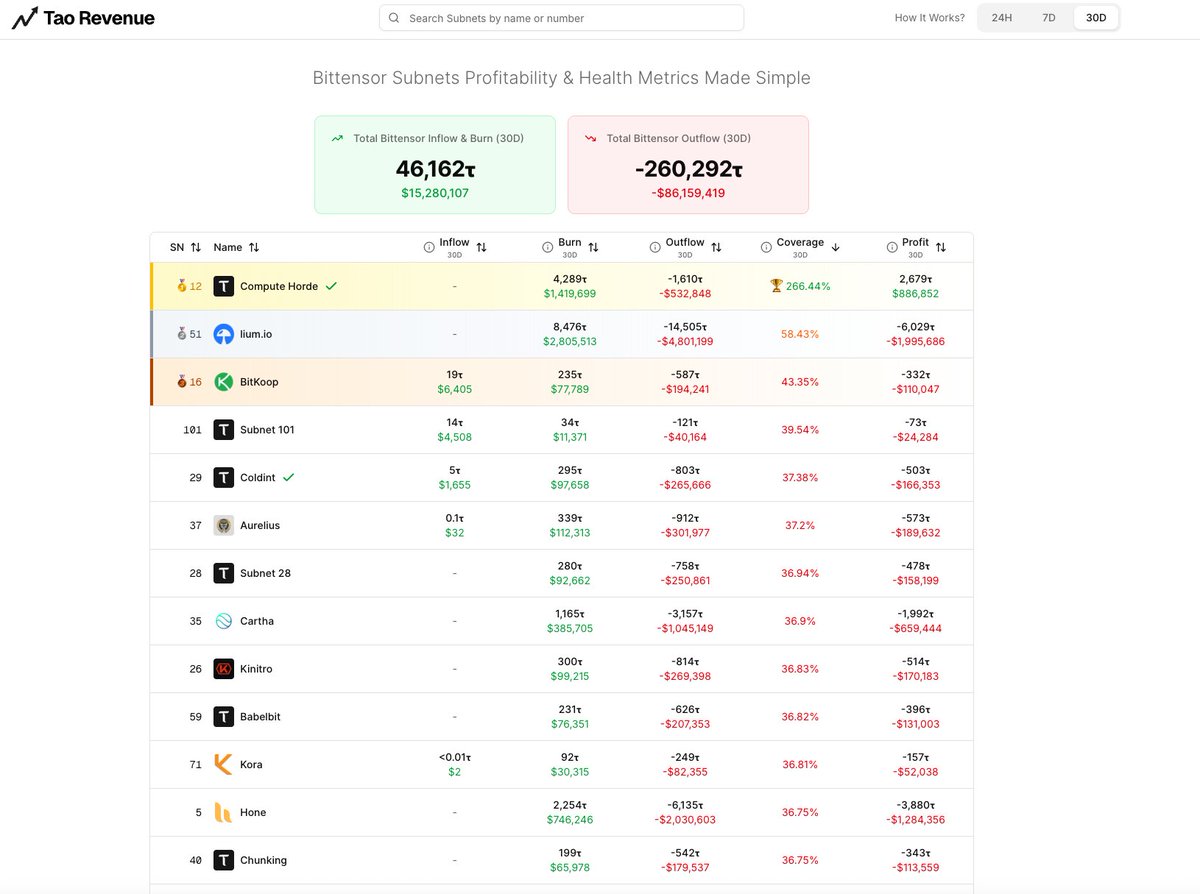The height and width of the screenshot is (894, 1200).
Task: Click the Outflow column info icon
Action: click(655, 247)
